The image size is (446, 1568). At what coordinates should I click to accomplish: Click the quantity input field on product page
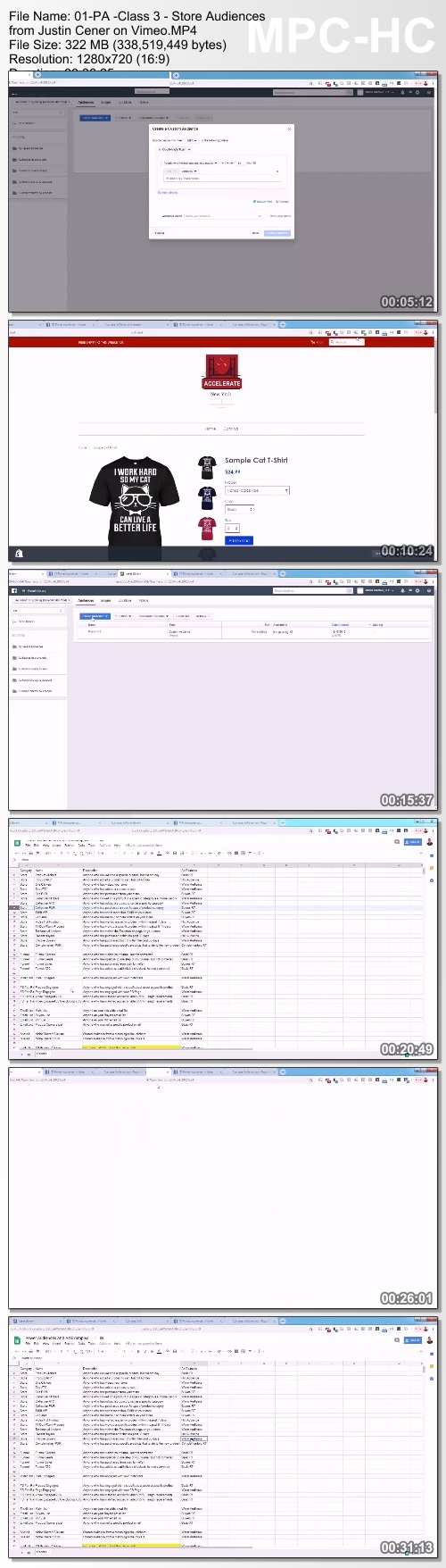pos(230,528)
